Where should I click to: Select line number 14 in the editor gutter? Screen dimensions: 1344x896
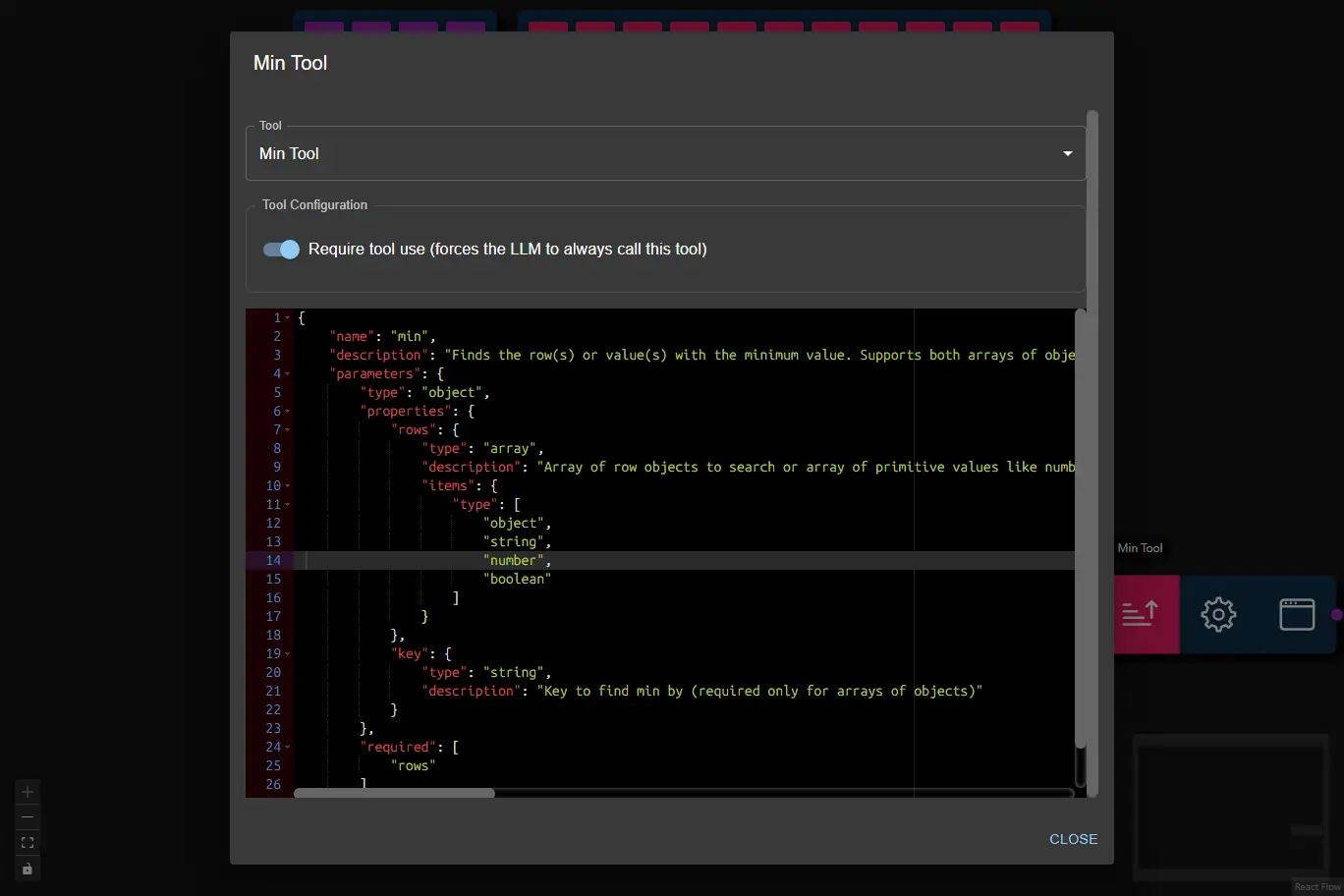[x=273, y=560]
